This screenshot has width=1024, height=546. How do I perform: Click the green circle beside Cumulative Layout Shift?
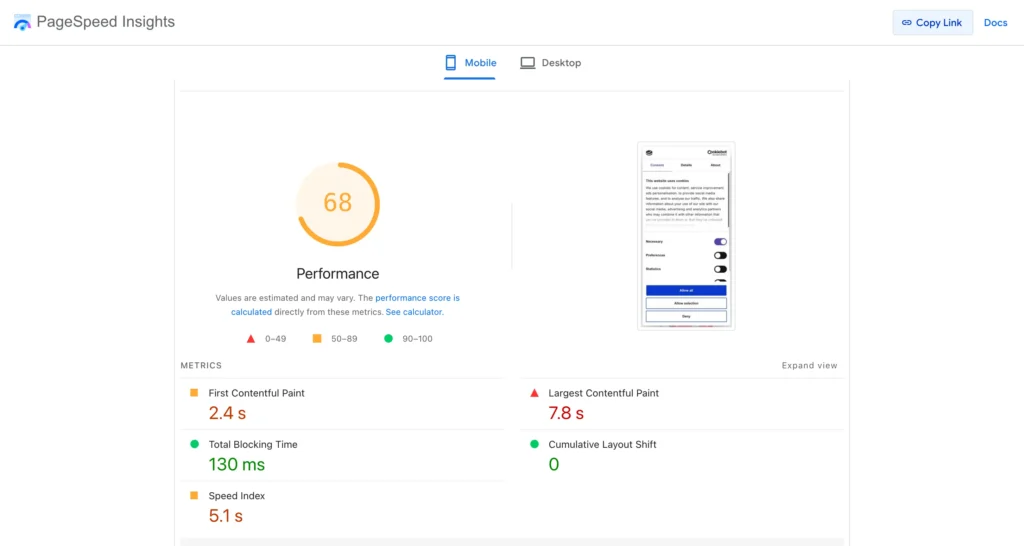point(534,444)
